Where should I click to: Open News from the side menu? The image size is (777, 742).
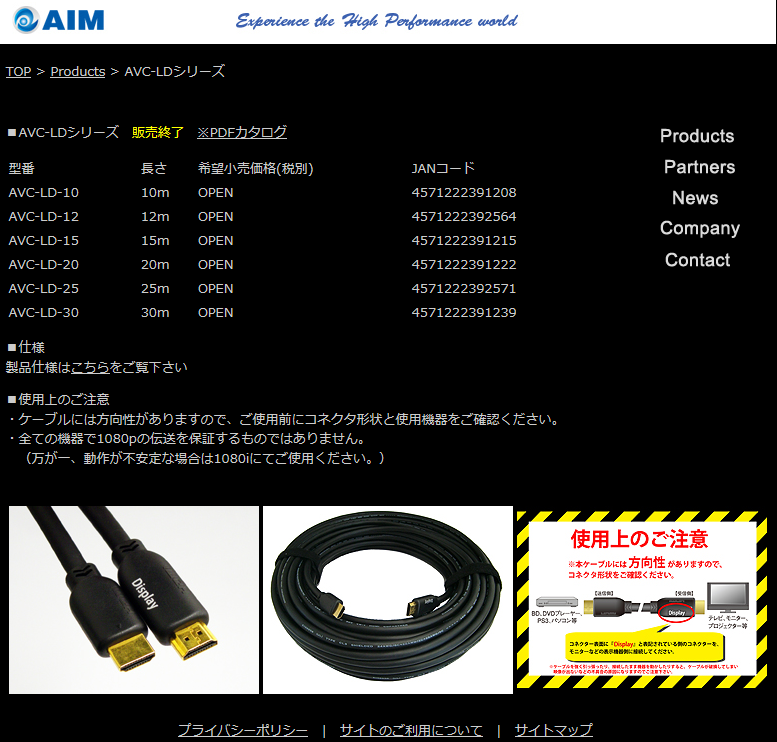695,198
